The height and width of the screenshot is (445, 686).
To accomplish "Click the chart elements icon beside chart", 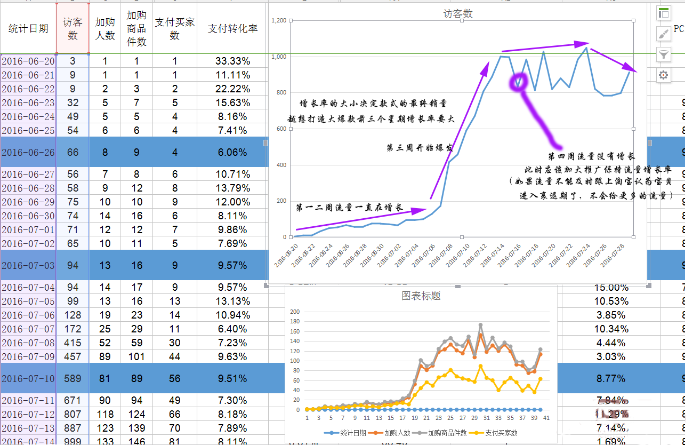I will tap(663, 12).
